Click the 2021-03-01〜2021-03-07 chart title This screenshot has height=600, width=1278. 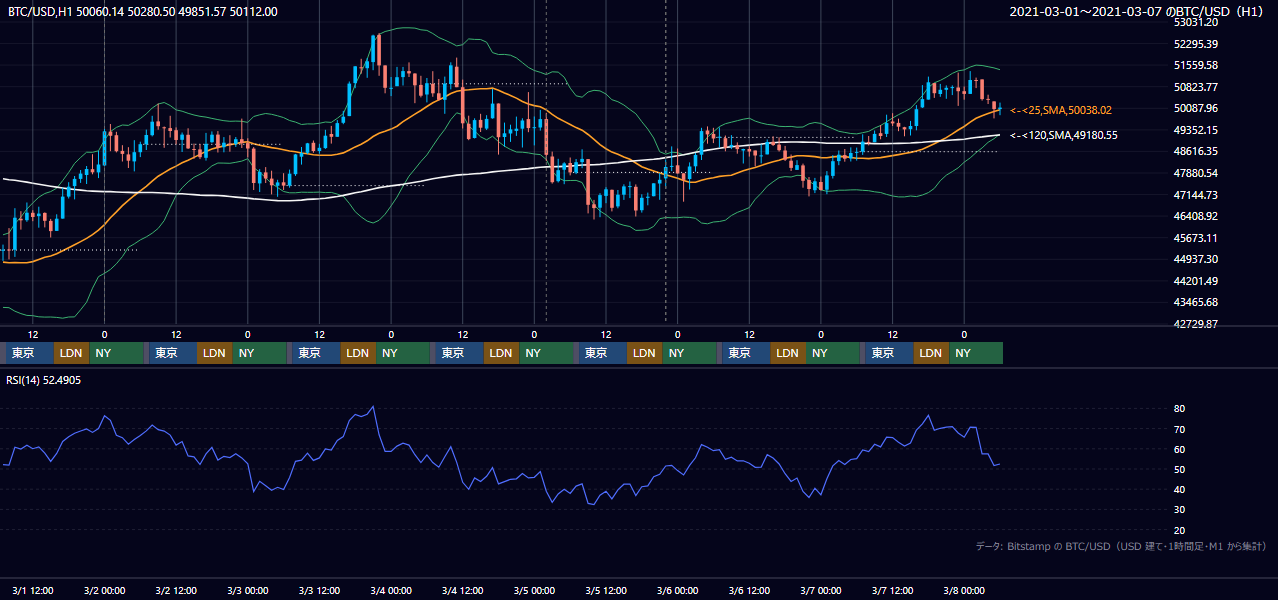tap(1138, 11)
